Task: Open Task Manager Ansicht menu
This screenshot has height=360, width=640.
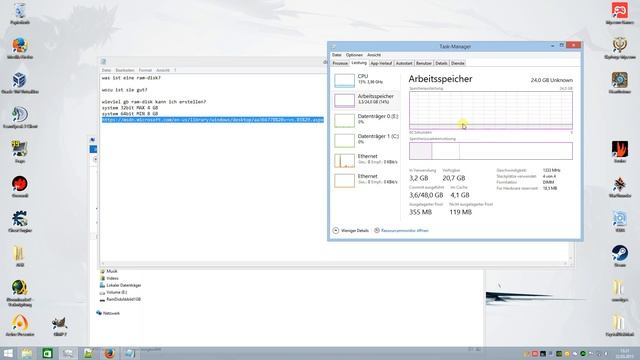Action: (x=374, y=55)
